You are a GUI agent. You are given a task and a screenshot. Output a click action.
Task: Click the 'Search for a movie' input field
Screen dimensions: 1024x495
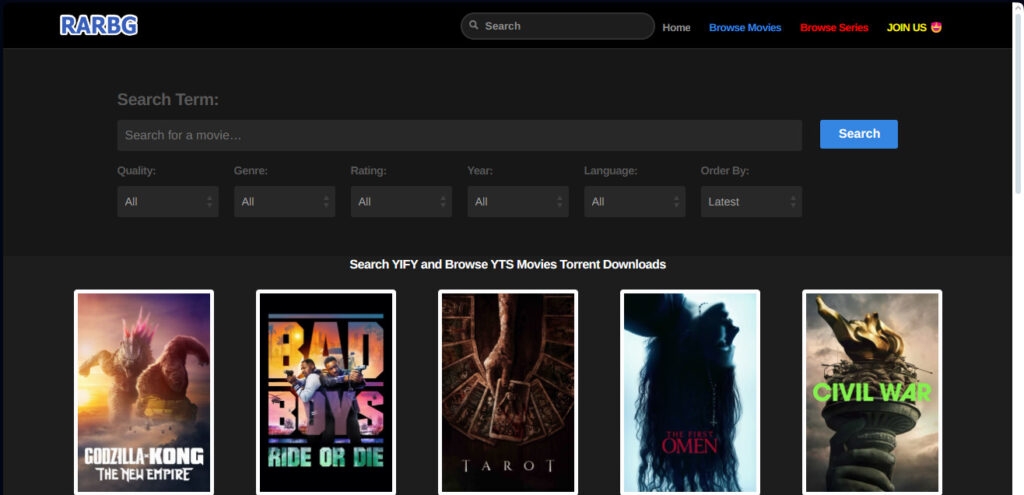pos(460,135)
